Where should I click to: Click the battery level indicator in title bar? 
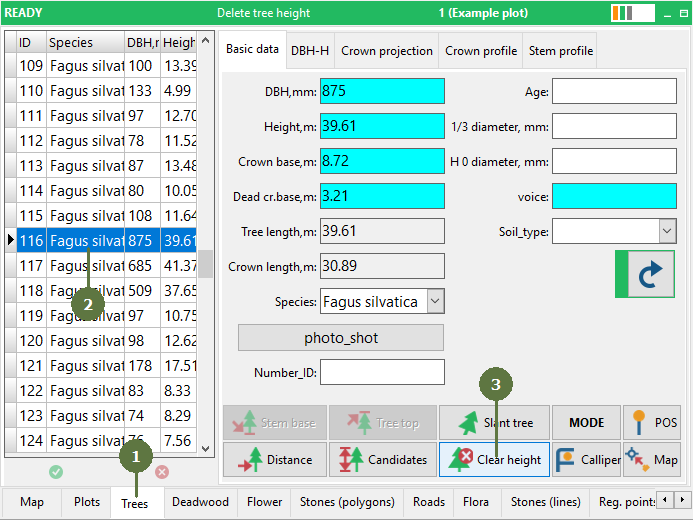633,13
